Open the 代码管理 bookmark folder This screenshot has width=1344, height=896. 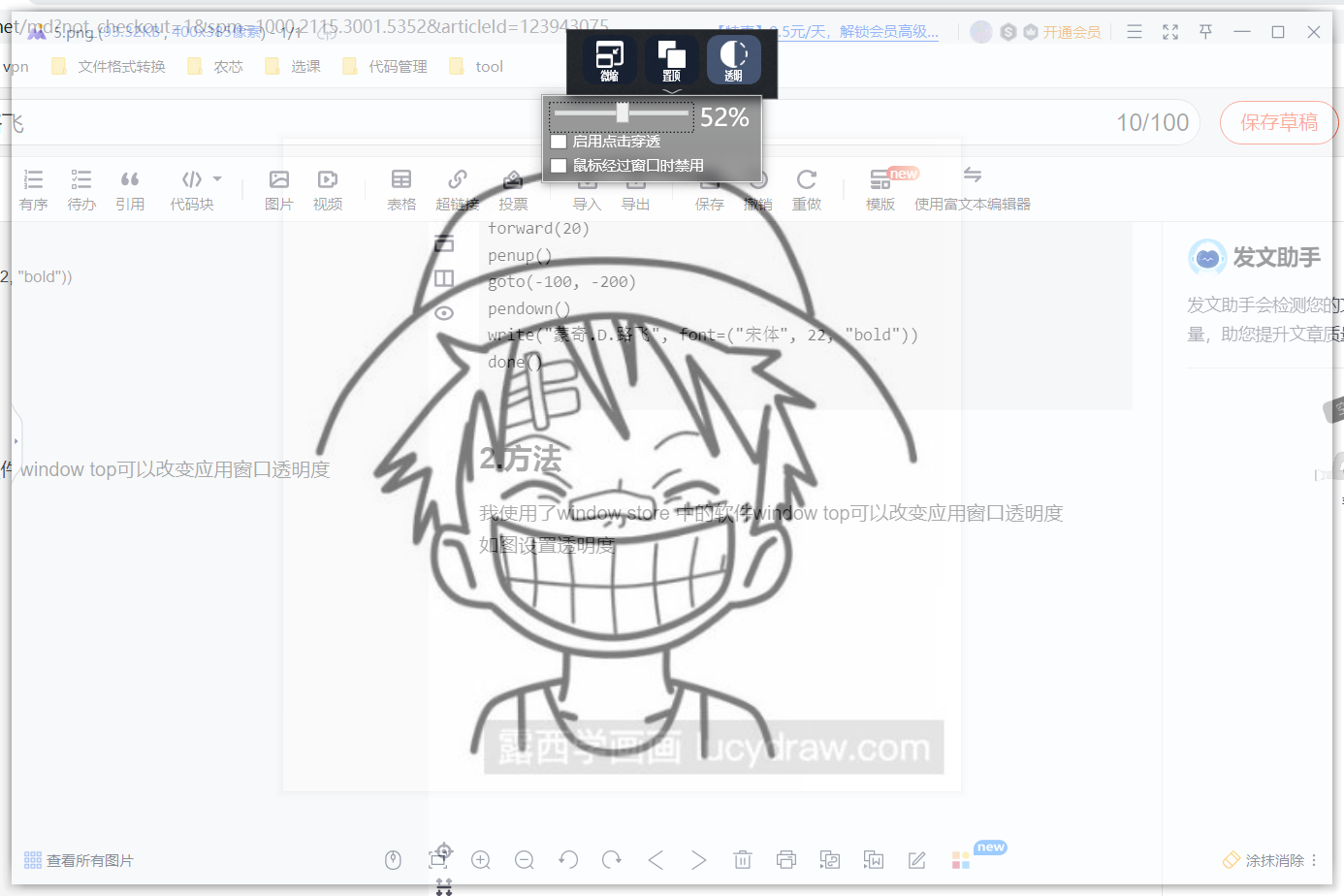tap(385, 66)
